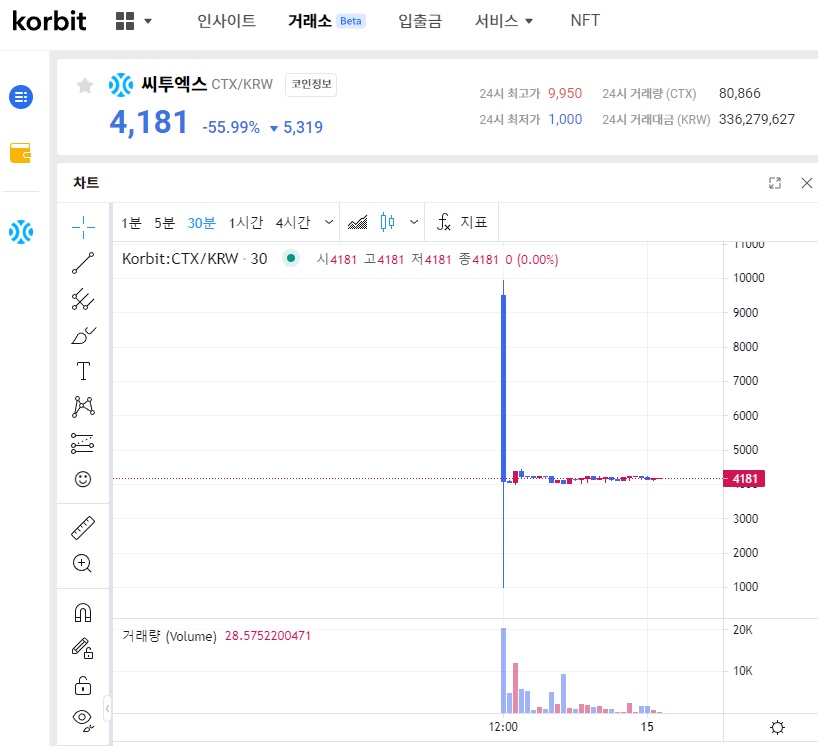Click the tall blue candlestick at 12:00

[x=503, y=388]
